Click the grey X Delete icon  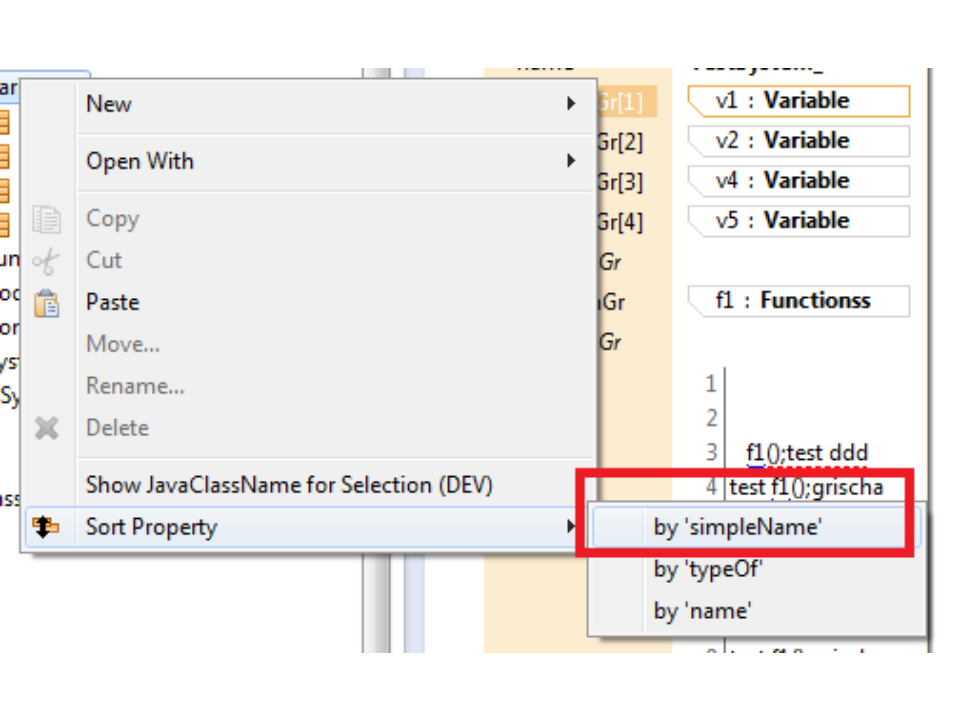(x=46, y=428)
